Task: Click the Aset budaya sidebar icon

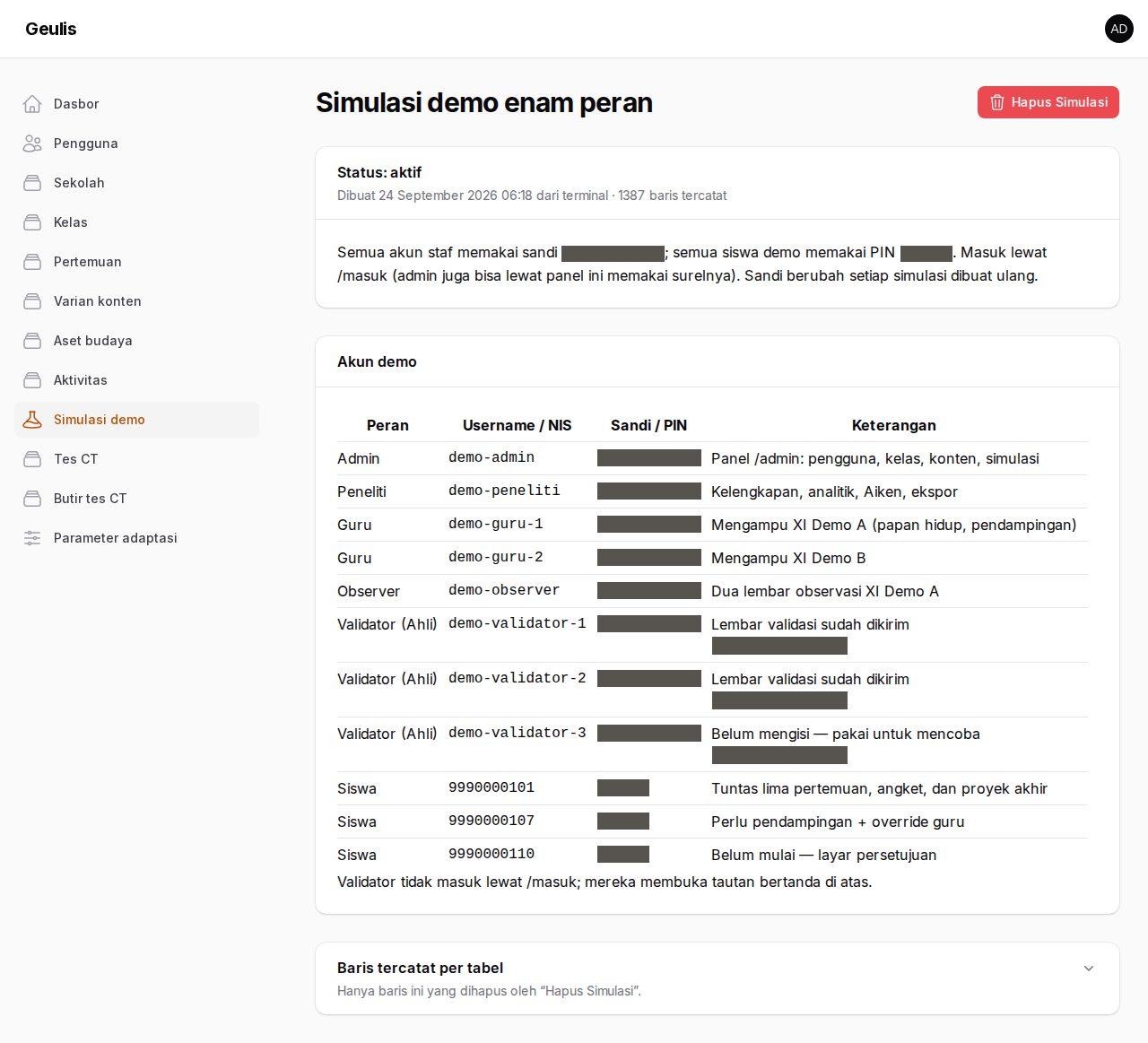Action: tap(32, 341)
